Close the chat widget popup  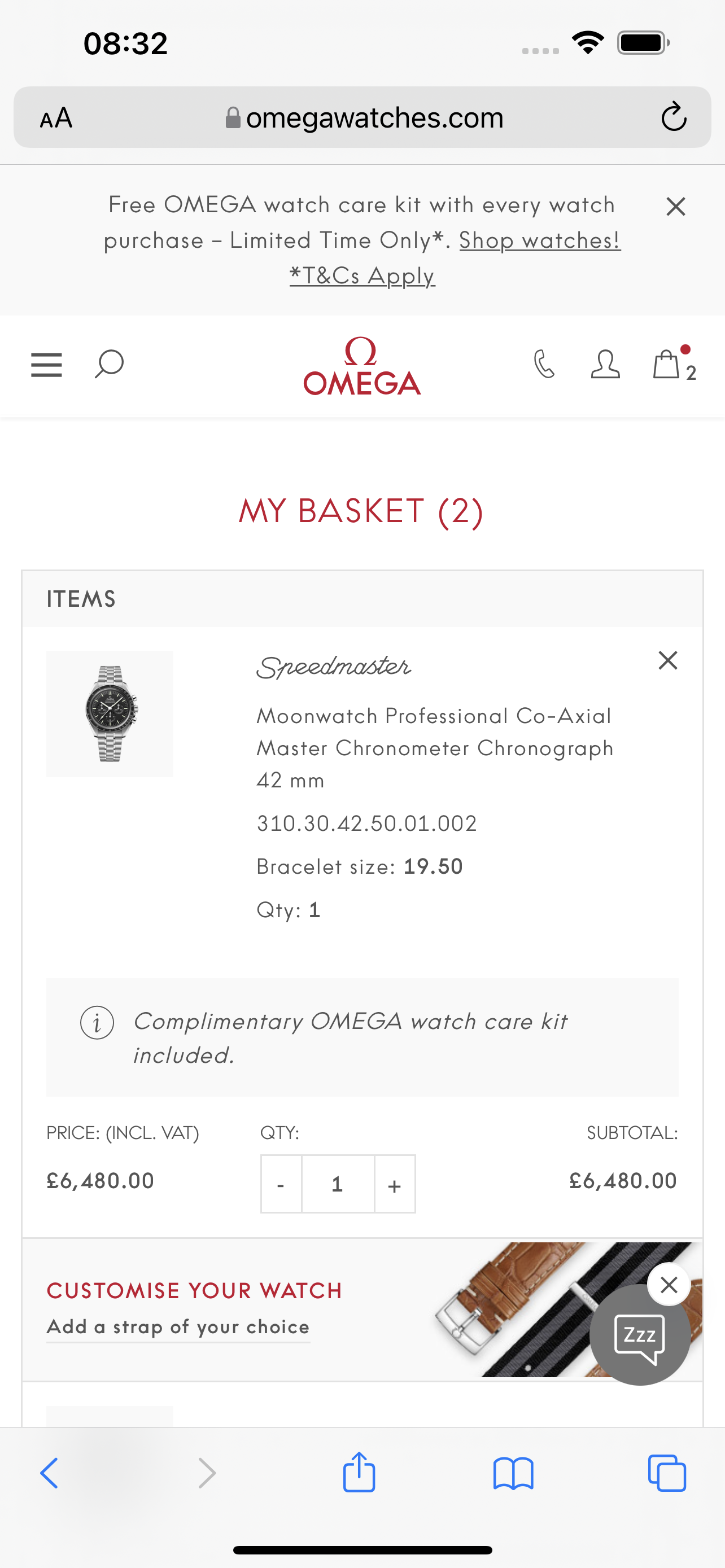click(x=669, y=1284)
